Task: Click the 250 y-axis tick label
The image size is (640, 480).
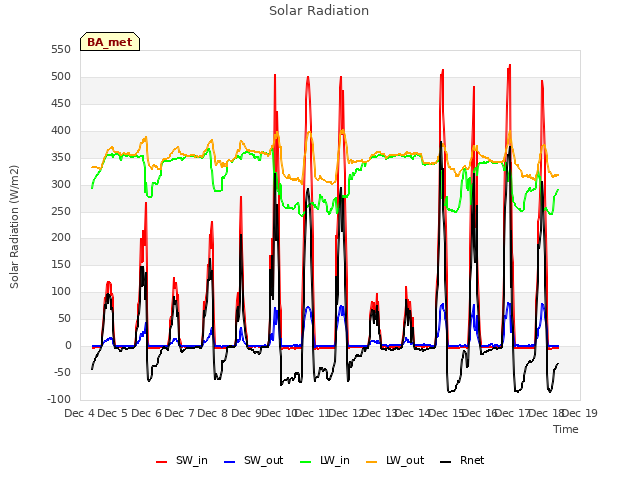Action: pos(61,211)
